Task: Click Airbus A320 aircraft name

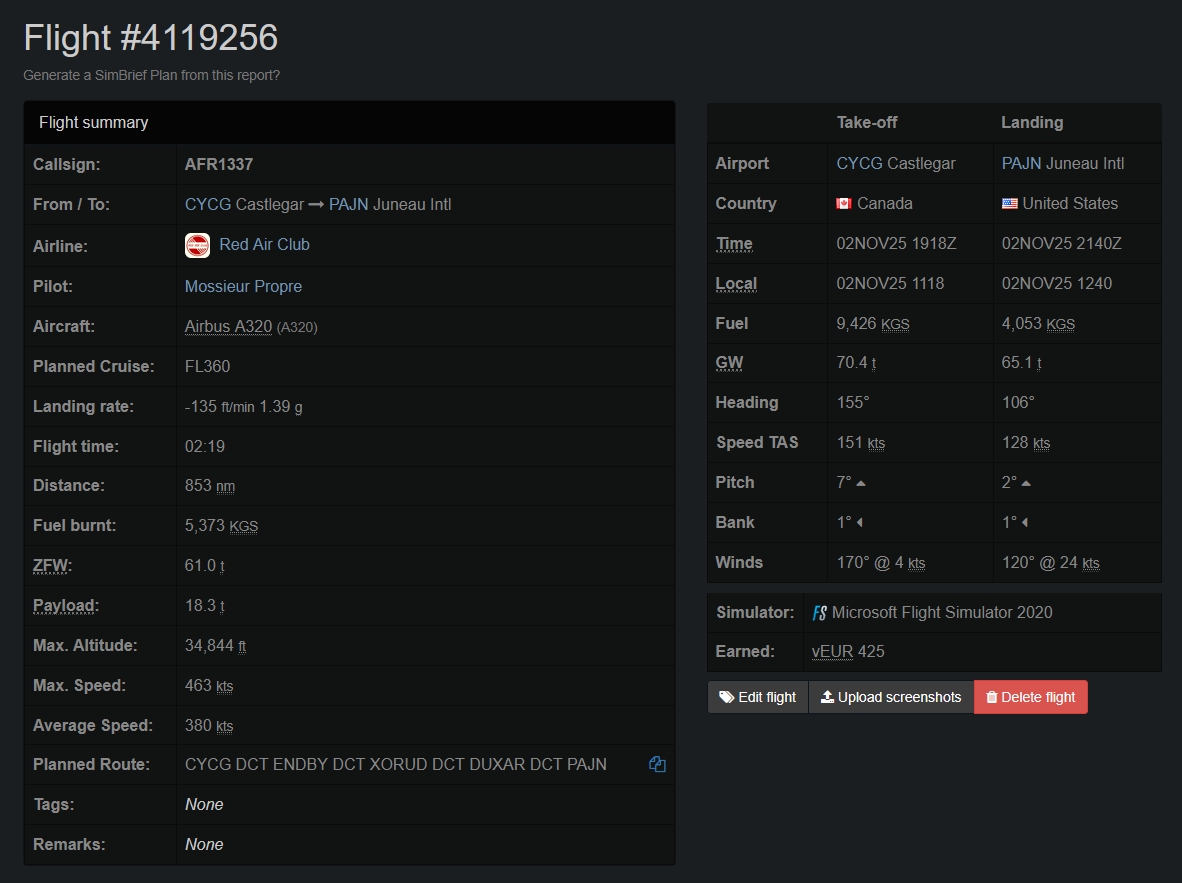Action: (228, 327)
